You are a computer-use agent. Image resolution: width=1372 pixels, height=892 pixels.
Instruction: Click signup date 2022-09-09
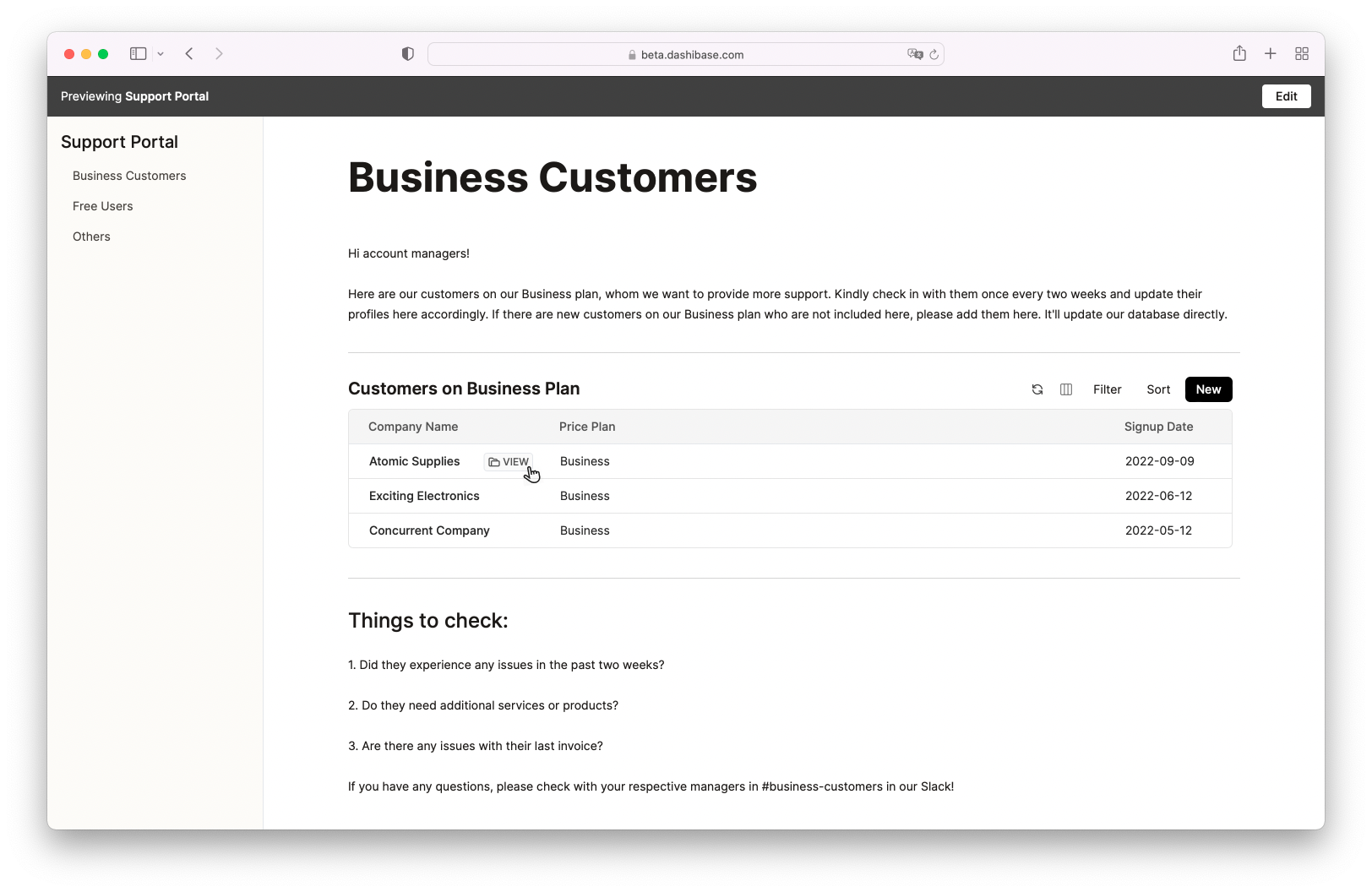[x=1159, y=461]
